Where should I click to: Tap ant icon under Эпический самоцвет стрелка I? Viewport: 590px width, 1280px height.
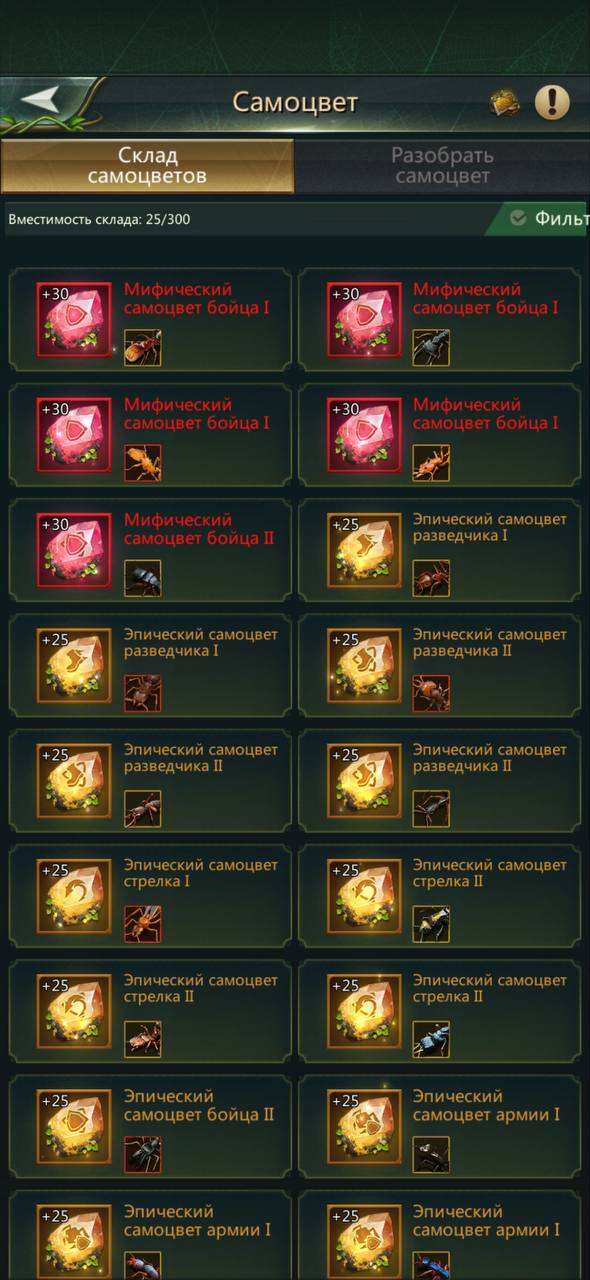142,924
